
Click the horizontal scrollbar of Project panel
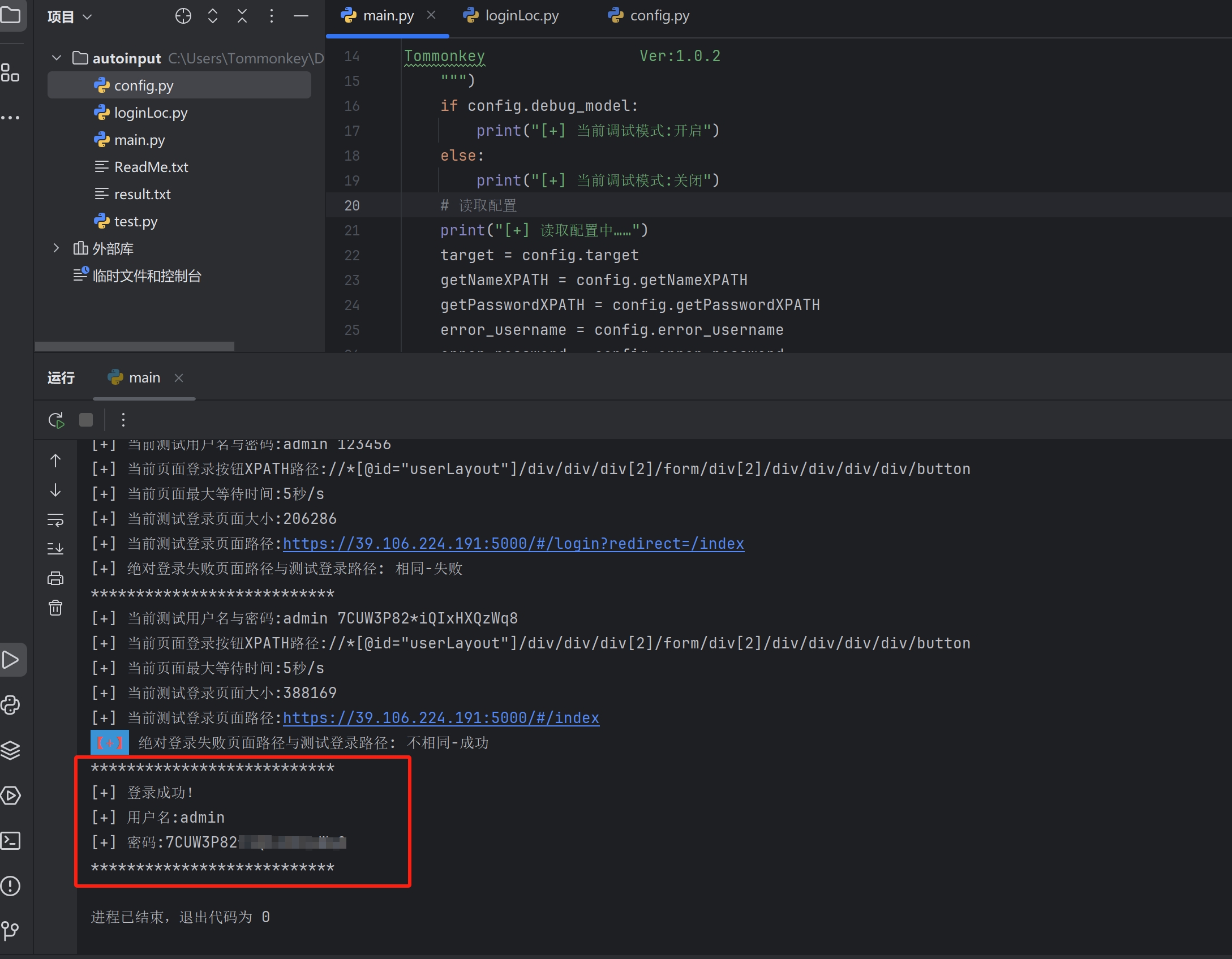coord(135,346)
